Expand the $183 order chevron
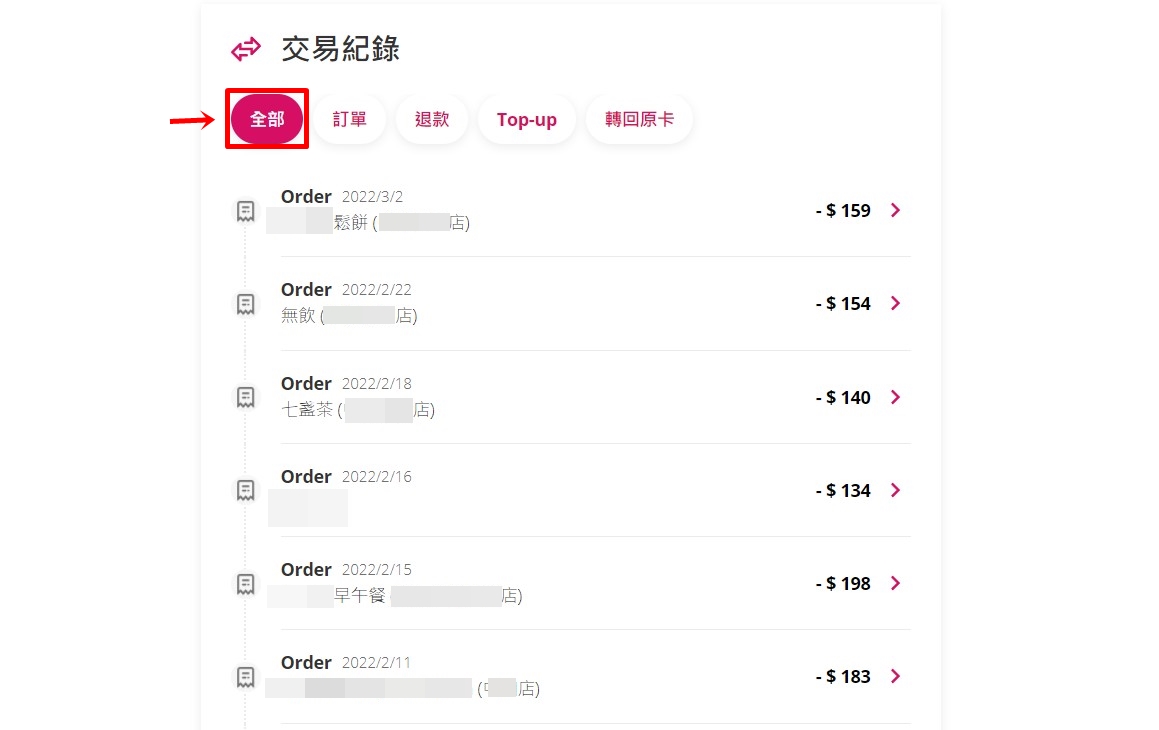 coord(896,677)
